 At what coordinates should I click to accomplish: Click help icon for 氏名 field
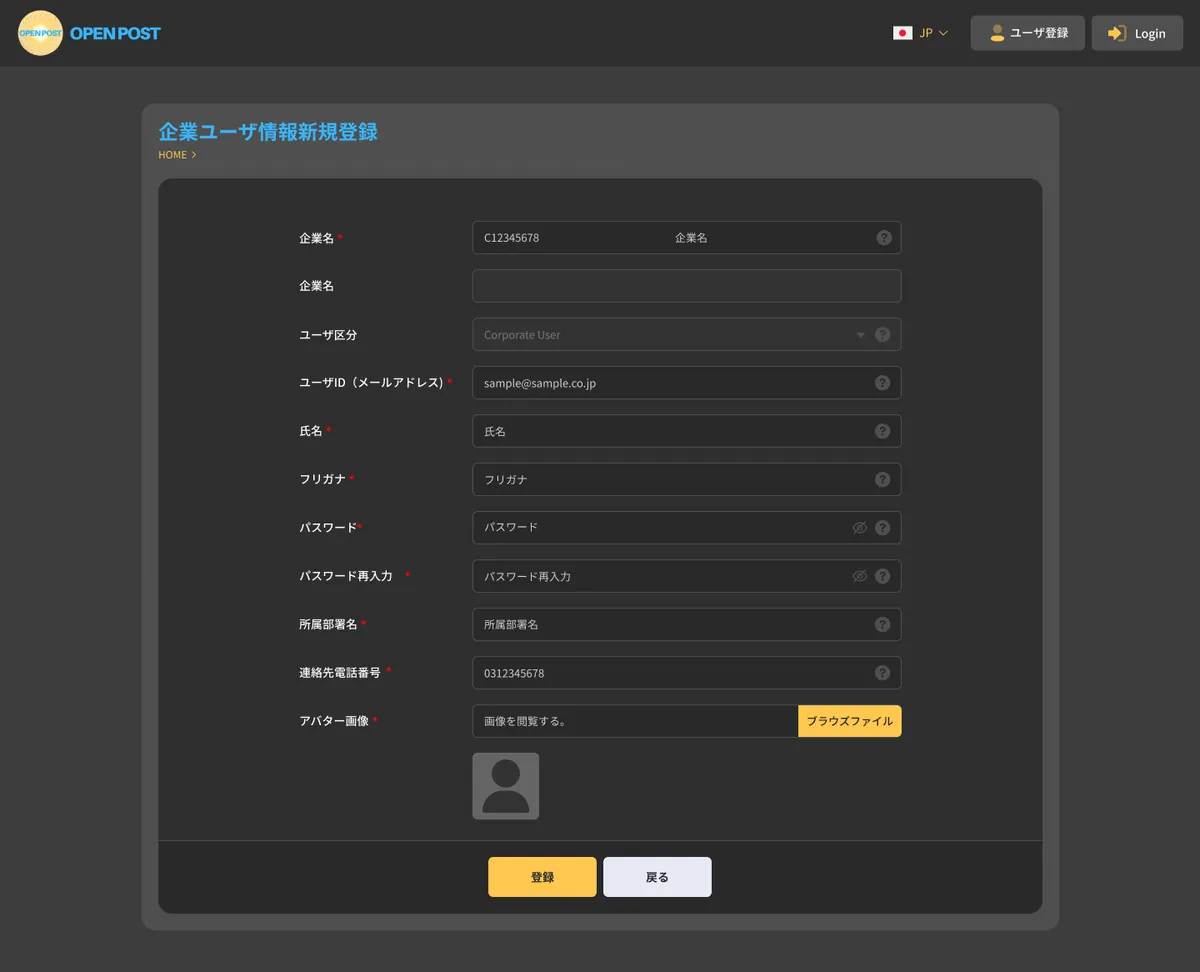coord(883,431)
